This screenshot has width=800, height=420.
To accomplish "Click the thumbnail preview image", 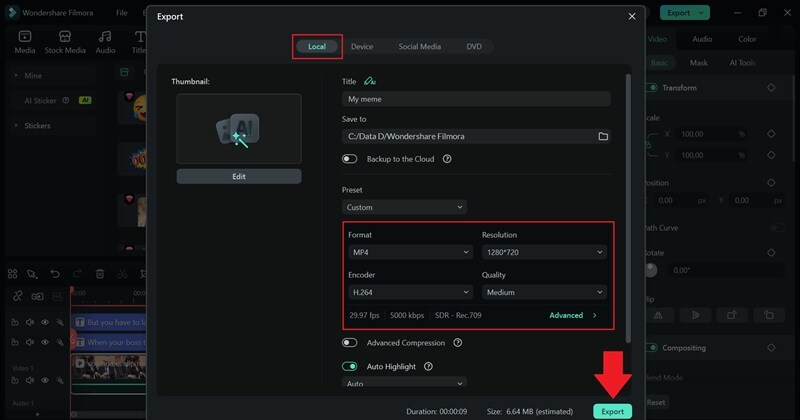I will tap(239, 129).
